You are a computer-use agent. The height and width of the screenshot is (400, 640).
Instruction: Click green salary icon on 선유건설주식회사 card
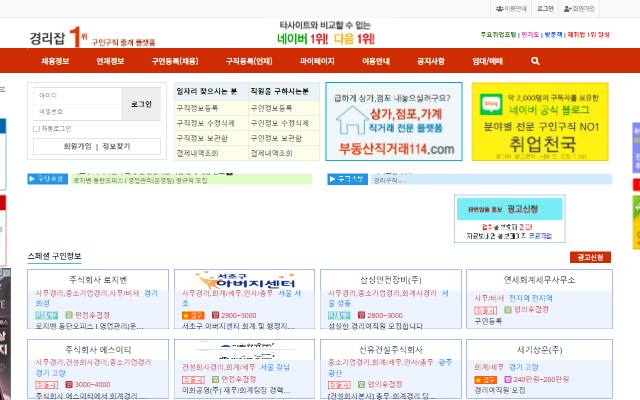(x=361, y=384)
